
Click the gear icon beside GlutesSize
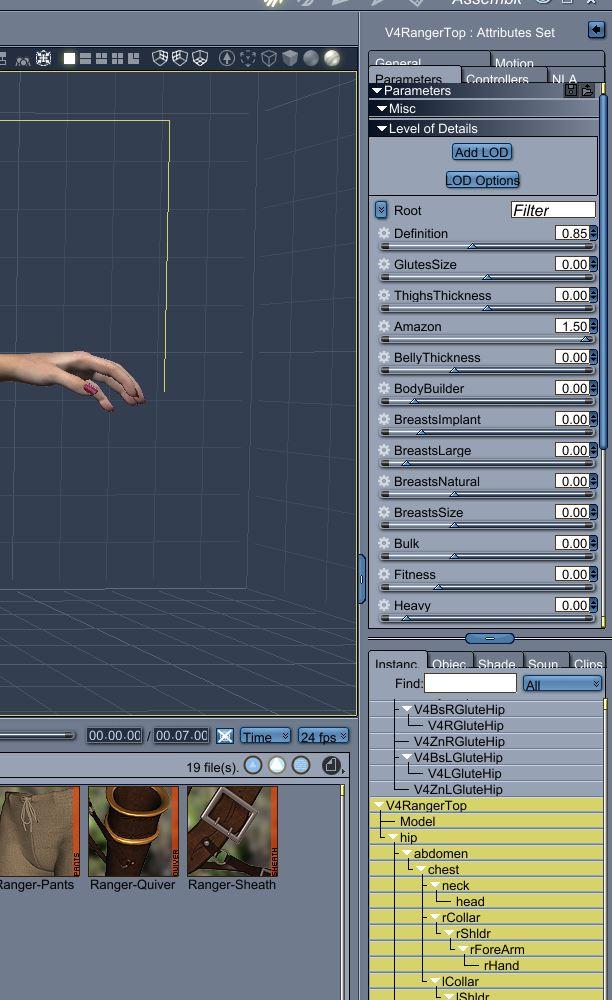pos(384,263)
